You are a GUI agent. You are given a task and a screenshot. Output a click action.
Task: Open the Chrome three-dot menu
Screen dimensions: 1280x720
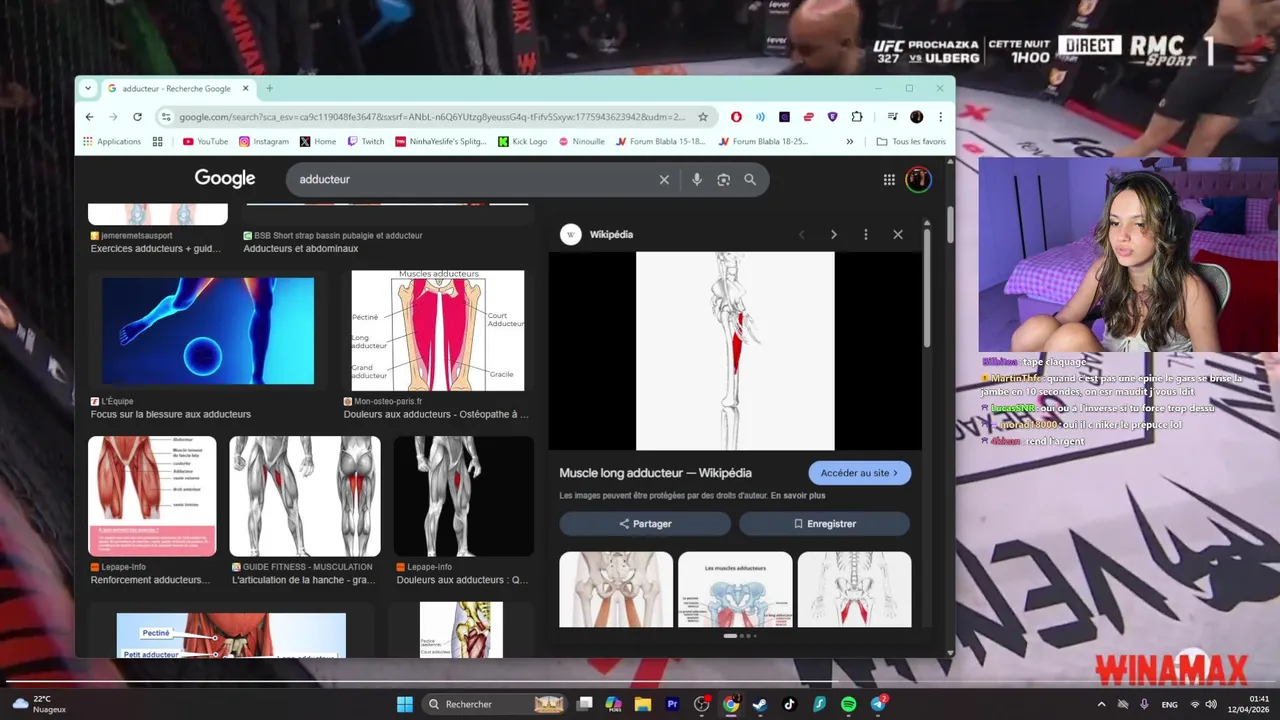940,117
